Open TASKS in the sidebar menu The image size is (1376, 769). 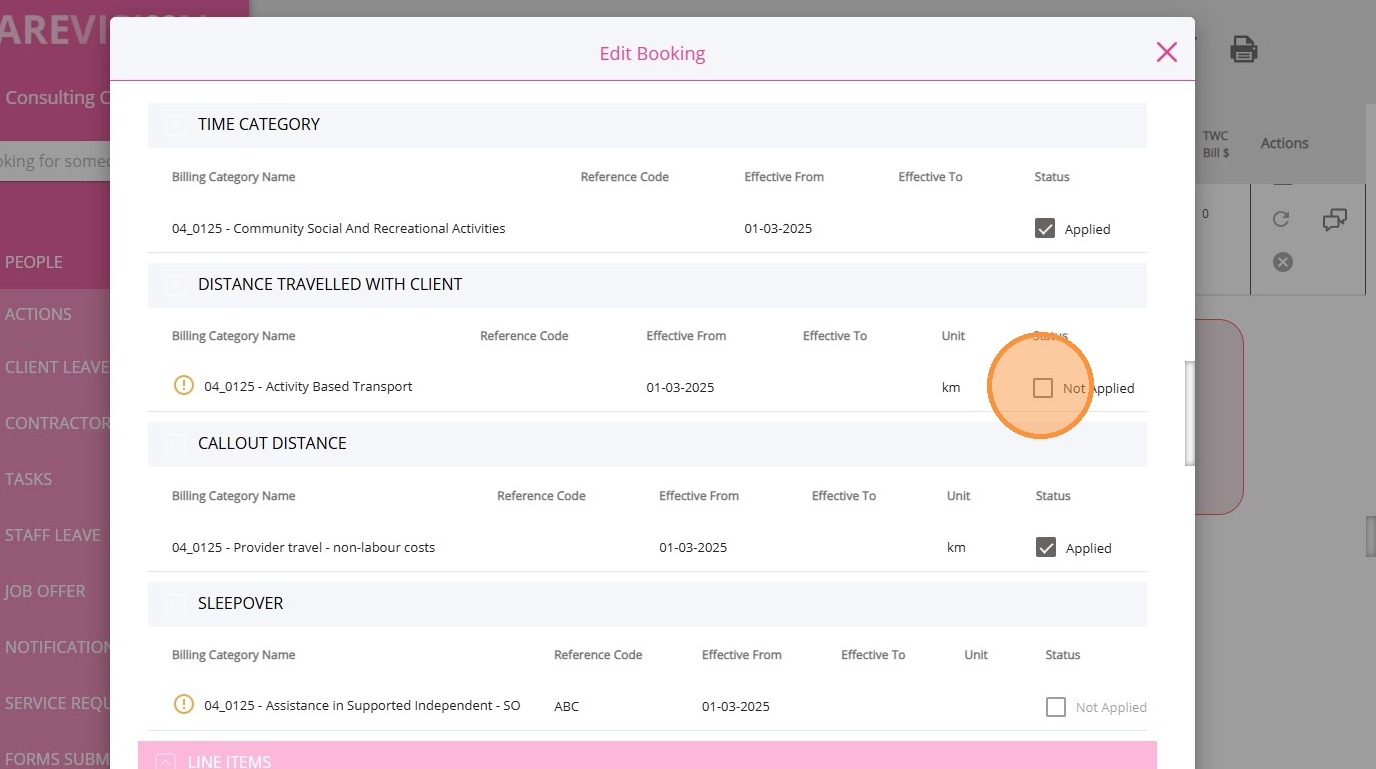click(x=29, y=479)
